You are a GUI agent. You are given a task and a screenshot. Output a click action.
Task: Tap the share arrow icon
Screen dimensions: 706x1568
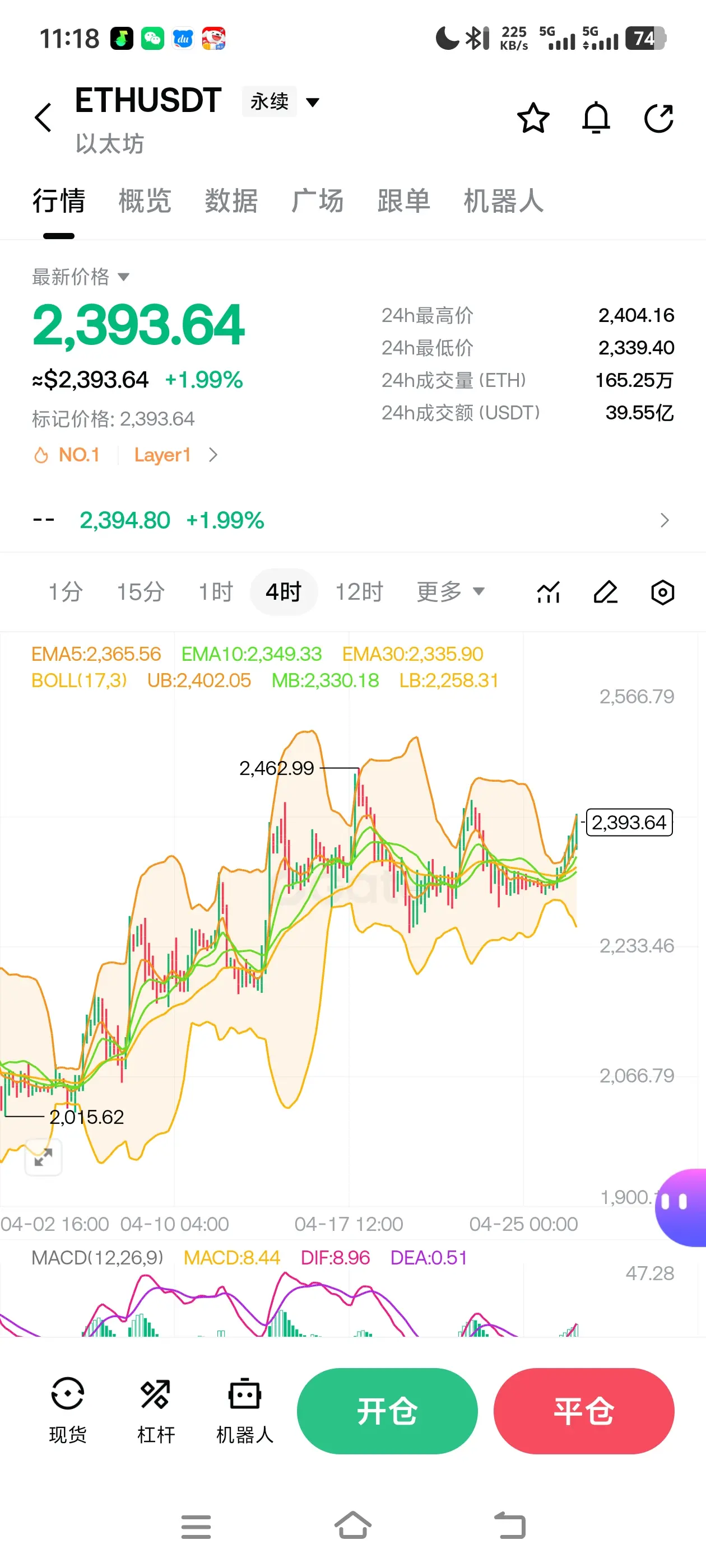(x=659, y=118)
